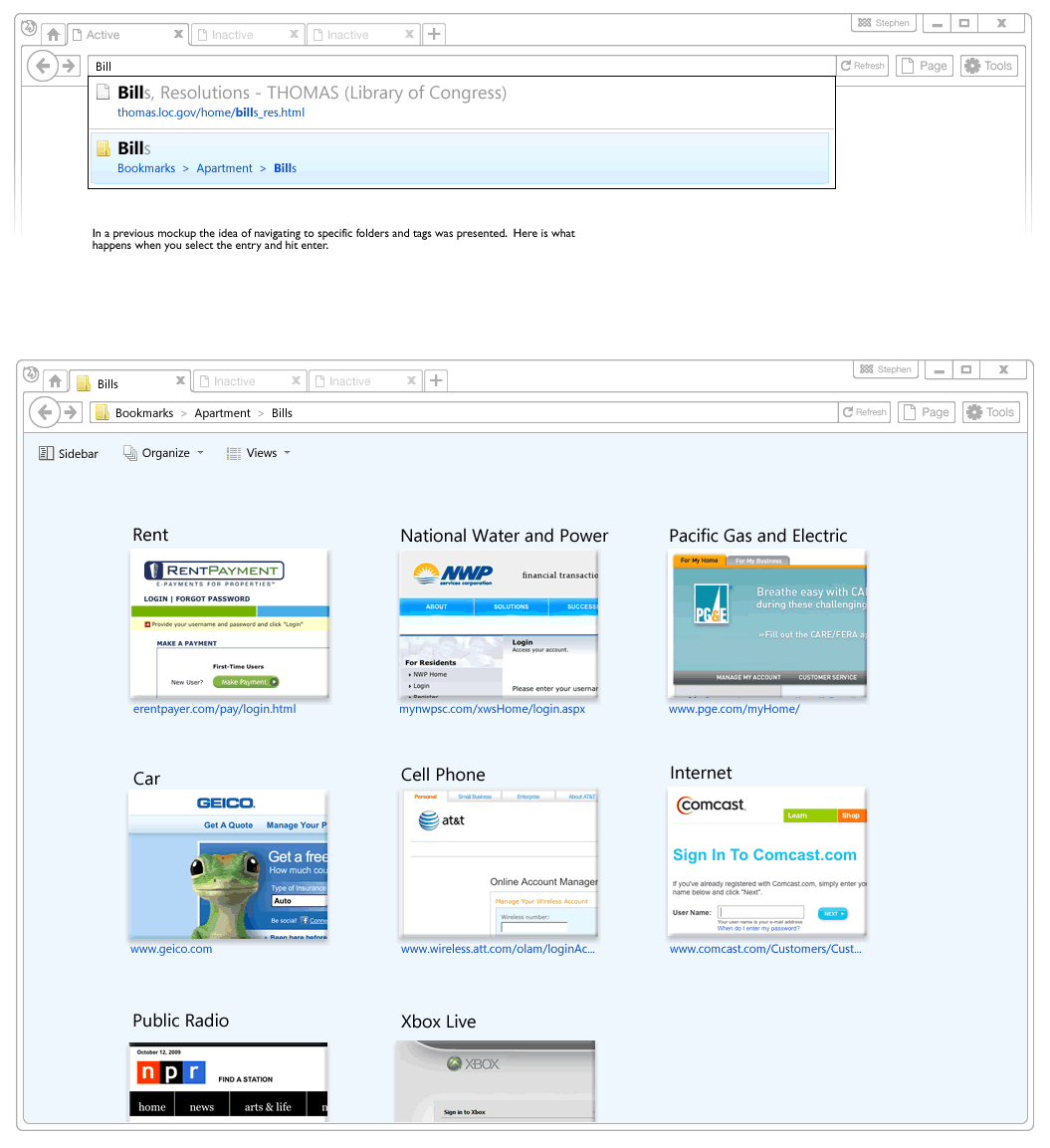Click the home icon in the Bills window
1050x1148 pixels.
pos(55,380)
